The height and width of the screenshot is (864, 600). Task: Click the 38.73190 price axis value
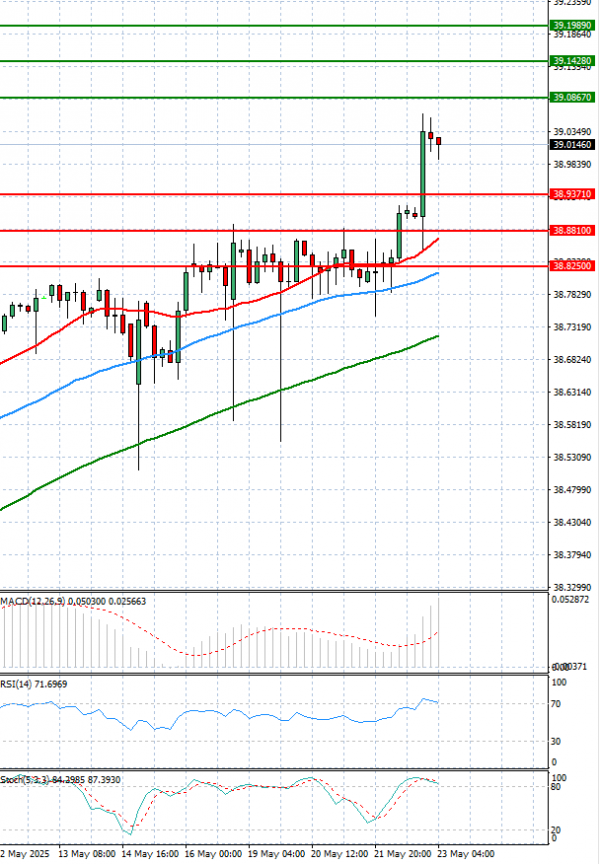572,327
